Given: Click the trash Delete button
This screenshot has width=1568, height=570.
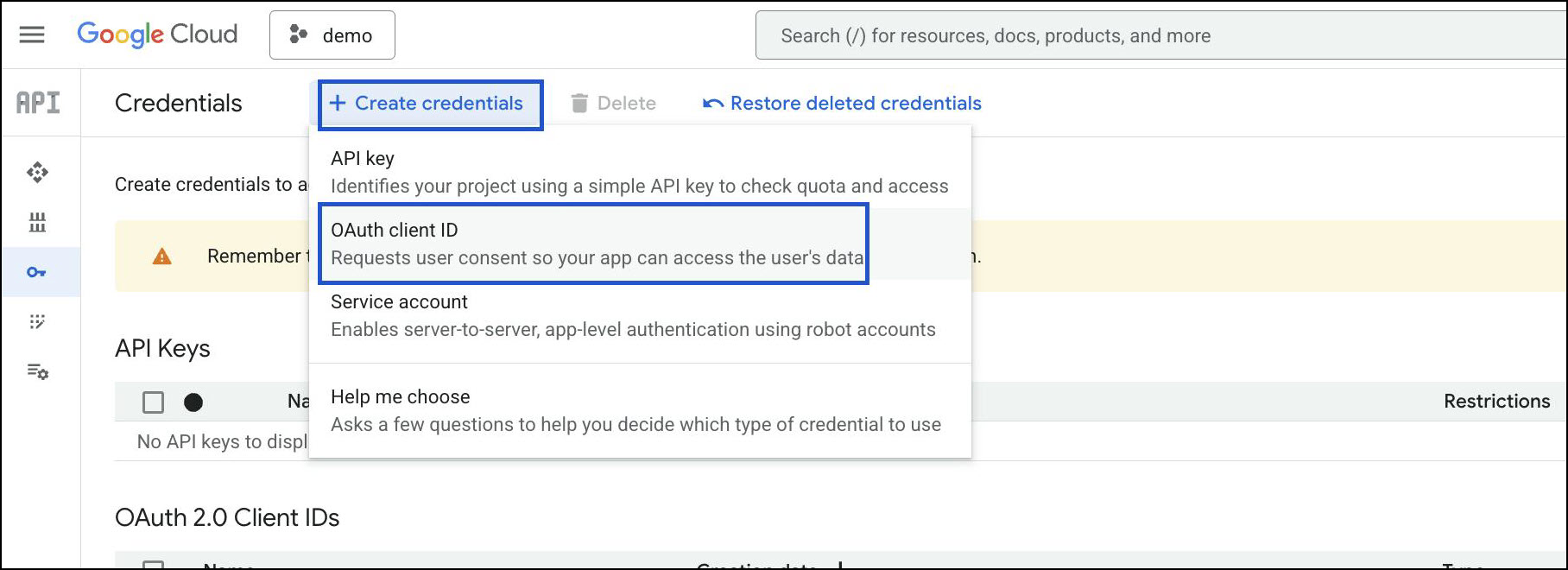Looking at the screenshot, I should (613, 104).
